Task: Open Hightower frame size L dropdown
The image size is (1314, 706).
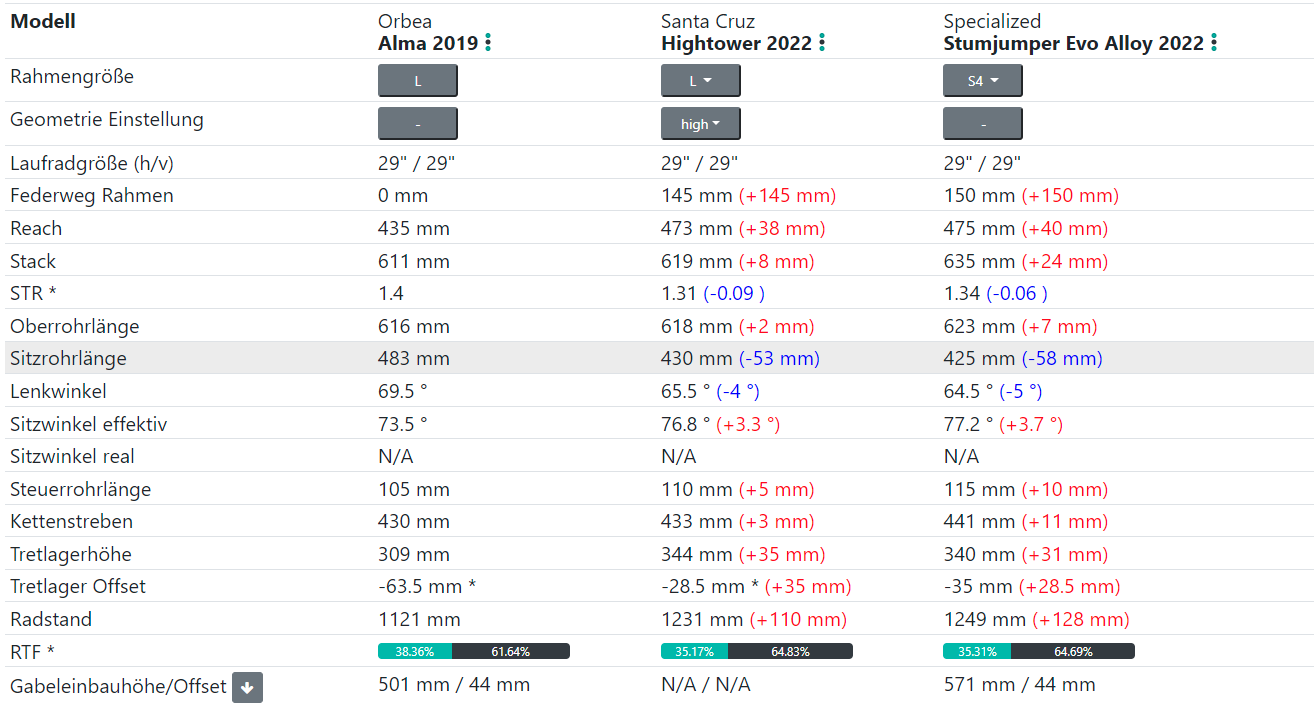Action: click(700, 81)
